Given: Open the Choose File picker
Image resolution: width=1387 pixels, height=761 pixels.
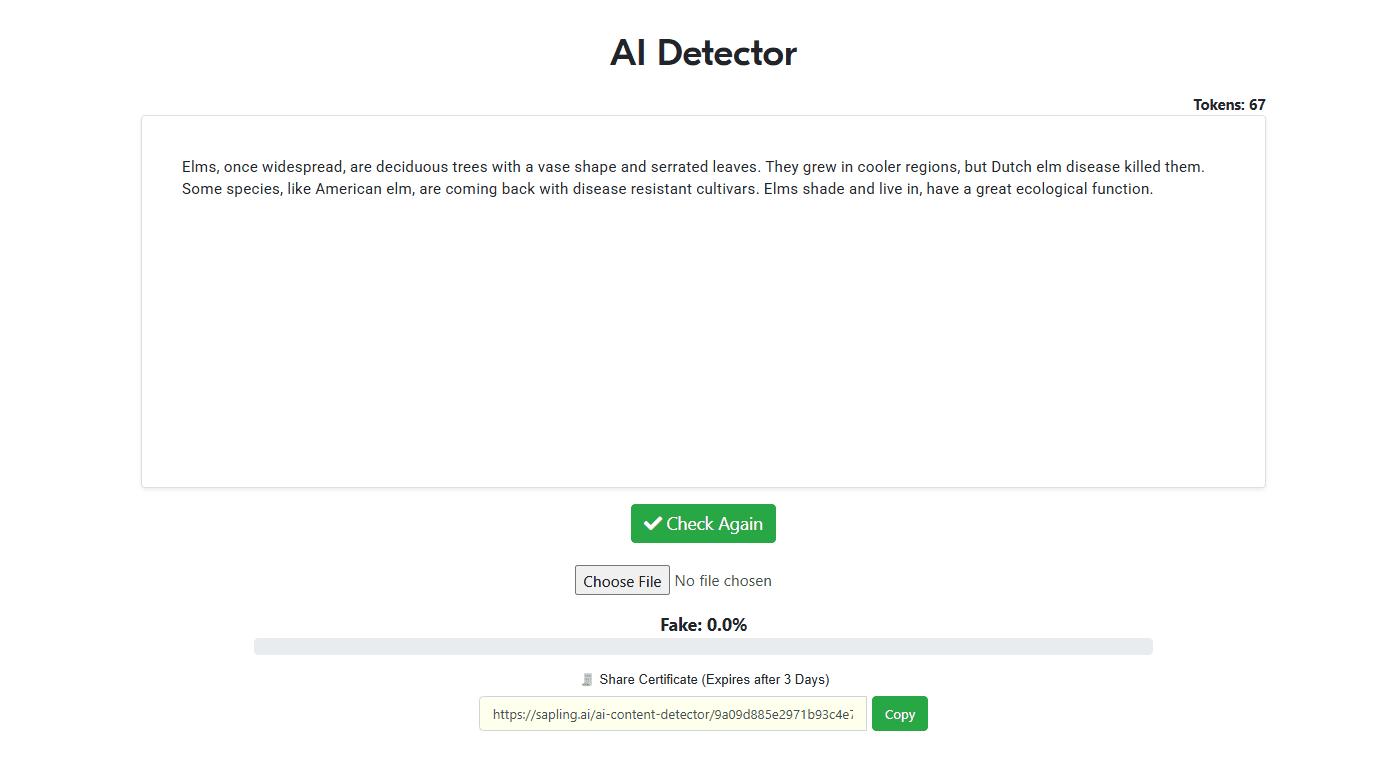Looking at the screenshot, I should [622, 581].
